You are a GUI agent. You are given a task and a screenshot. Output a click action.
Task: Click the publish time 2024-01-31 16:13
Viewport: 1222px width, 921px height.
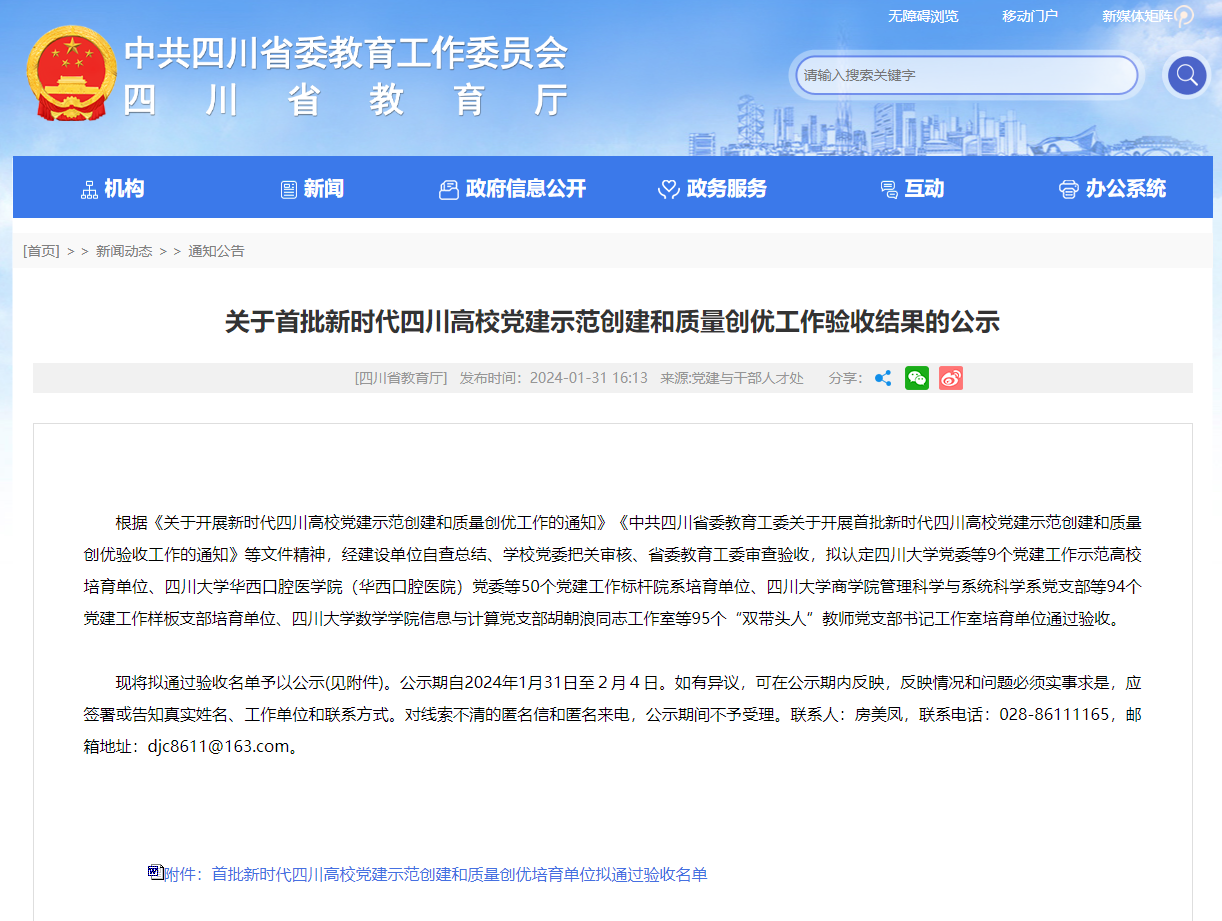coord(589,378)
